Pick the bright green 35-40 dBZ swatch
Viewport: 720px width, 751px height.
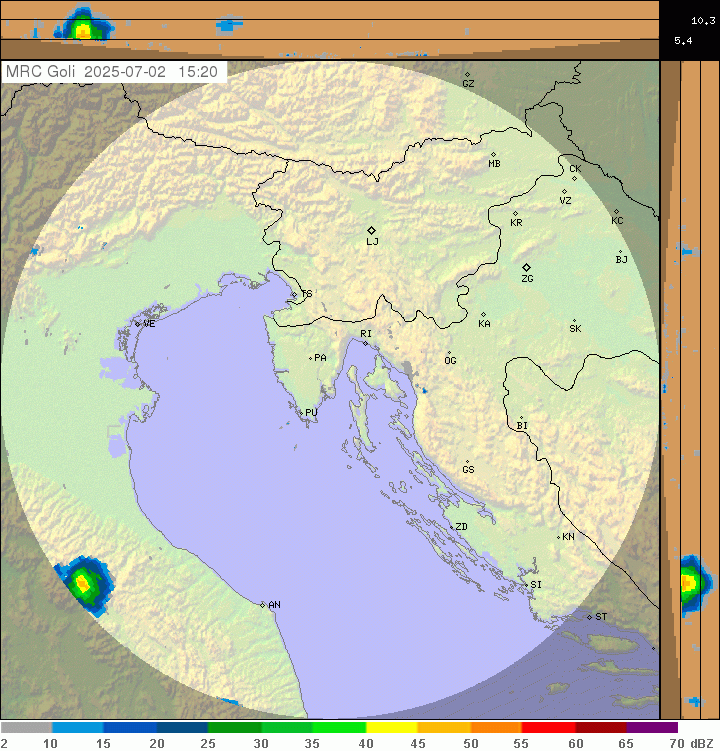click(339, 728)
